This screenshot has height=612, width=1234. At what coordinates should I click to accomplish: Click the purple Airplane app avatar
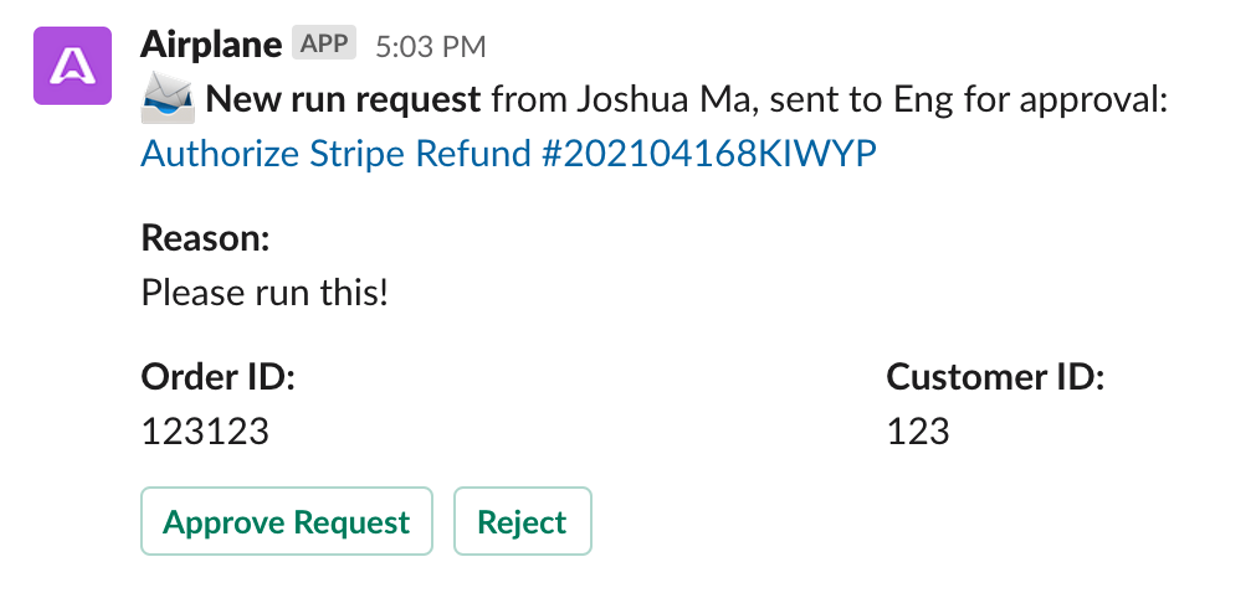(x=72, y=65)
